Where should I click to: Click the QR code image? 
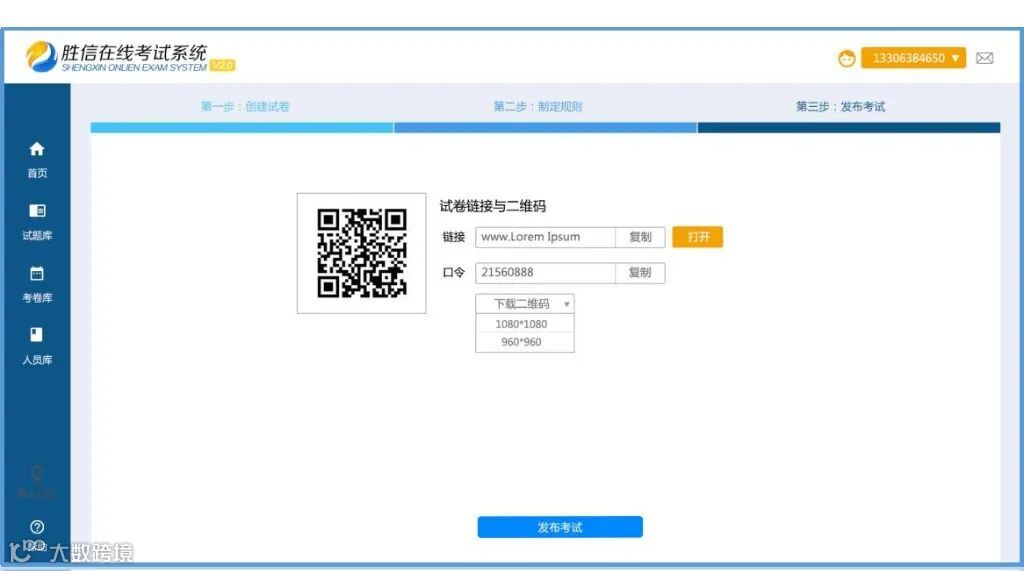tap(362, 253)
